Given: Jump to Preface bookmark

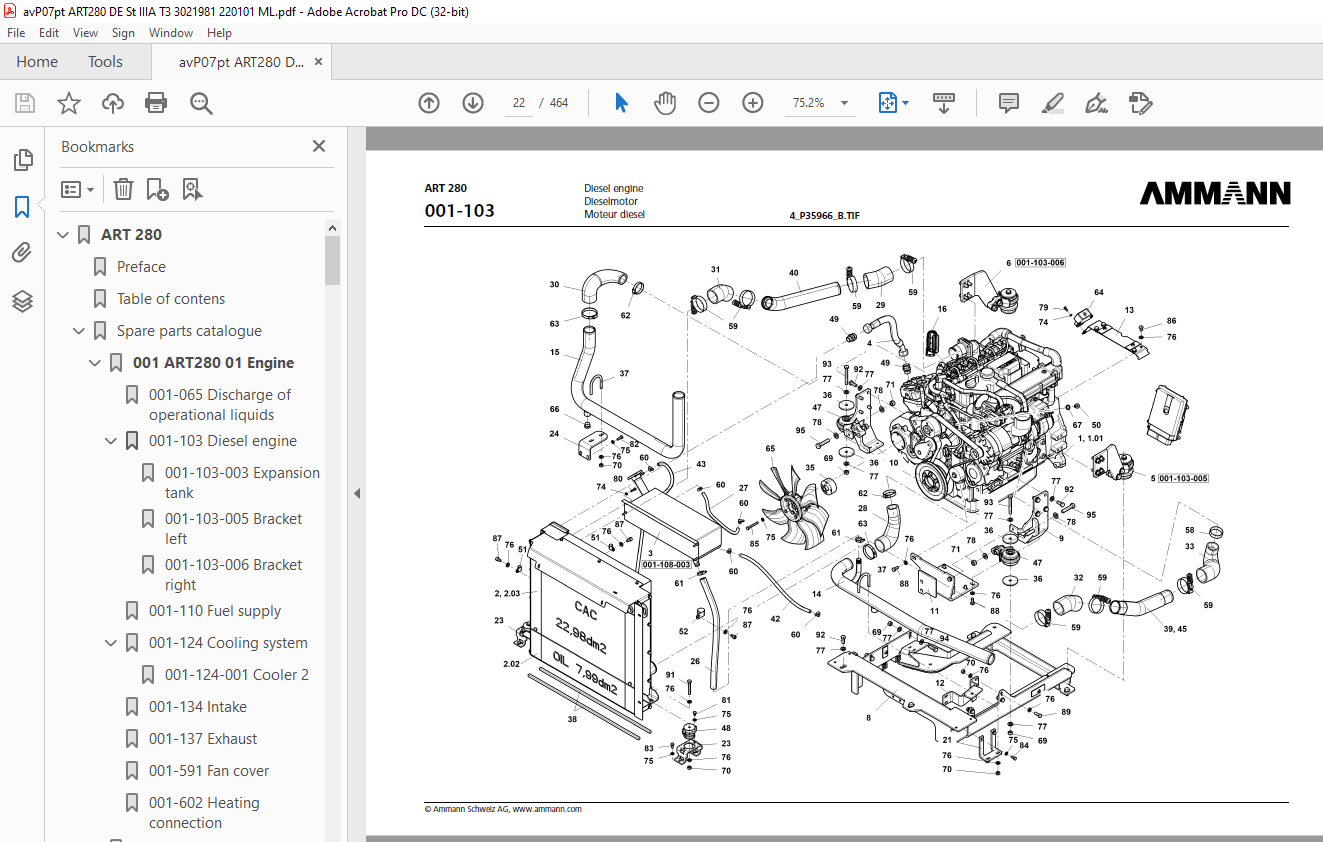Looking at the screenshot, I should pyautogui.click(x=141, y=267).
